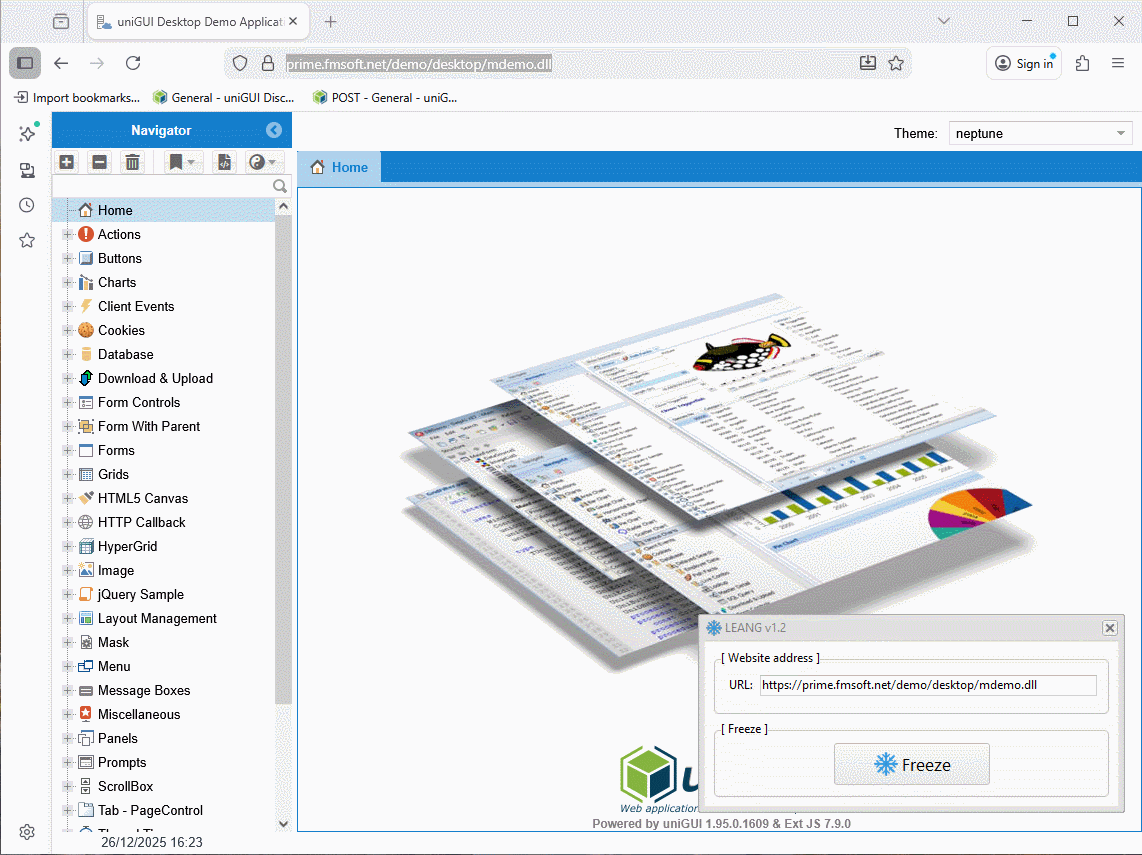Click the collapse-all minus icon in Navigator toolbar
The height and width of the screenshot is (855, 1142).
click(100, 162)
